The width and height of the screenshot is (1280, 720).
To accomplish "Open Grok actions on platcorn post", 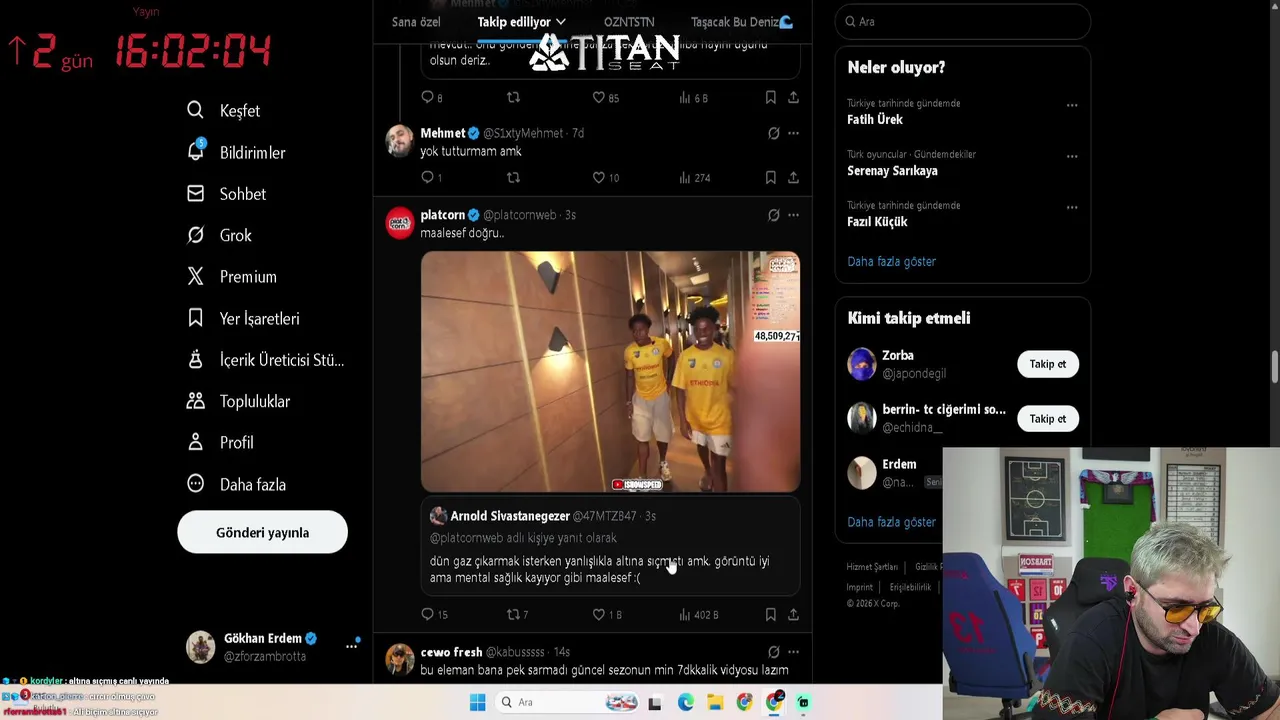I will pos(773,215).
